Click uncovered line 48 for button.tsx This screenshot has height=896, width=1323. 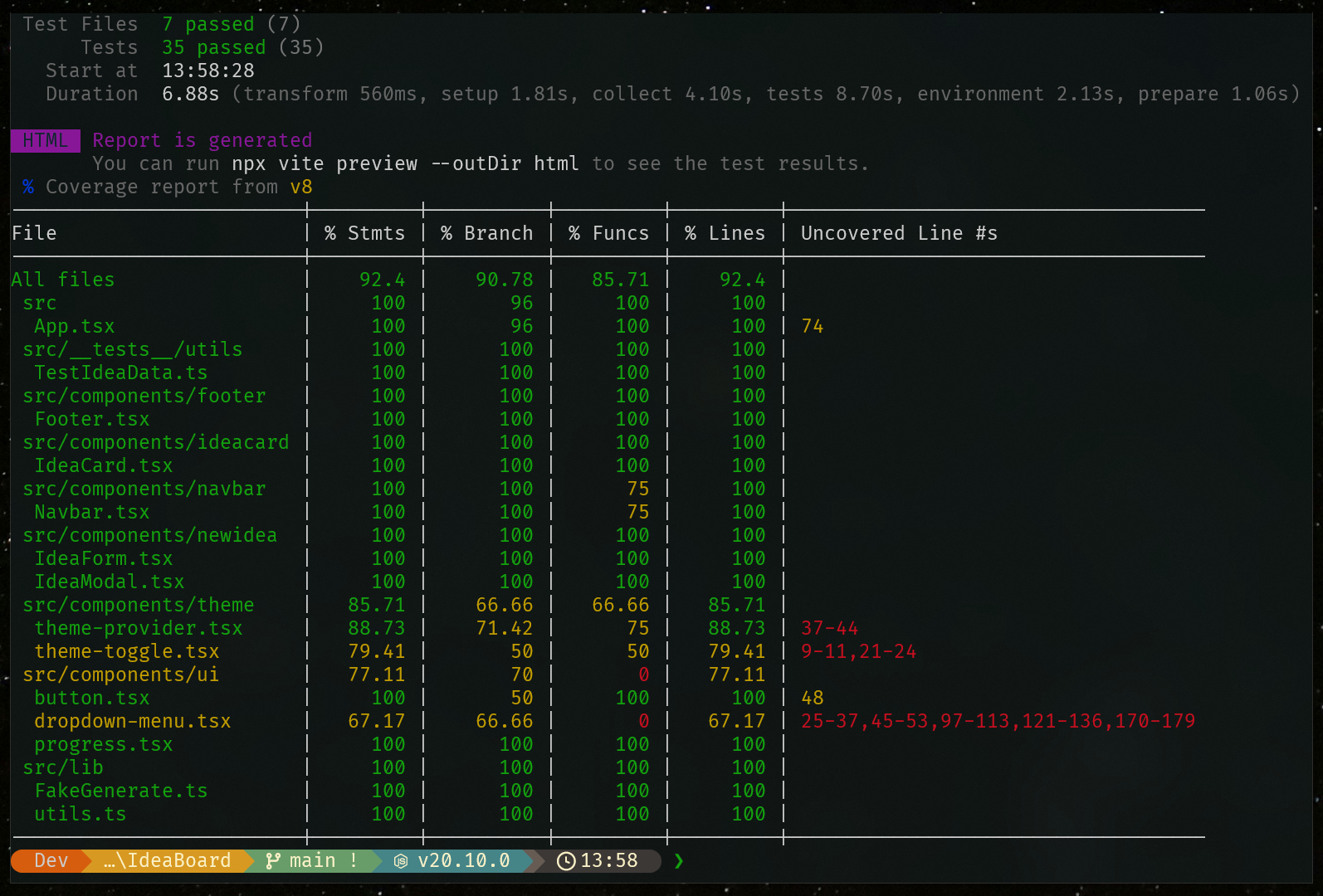coord(812,699)
